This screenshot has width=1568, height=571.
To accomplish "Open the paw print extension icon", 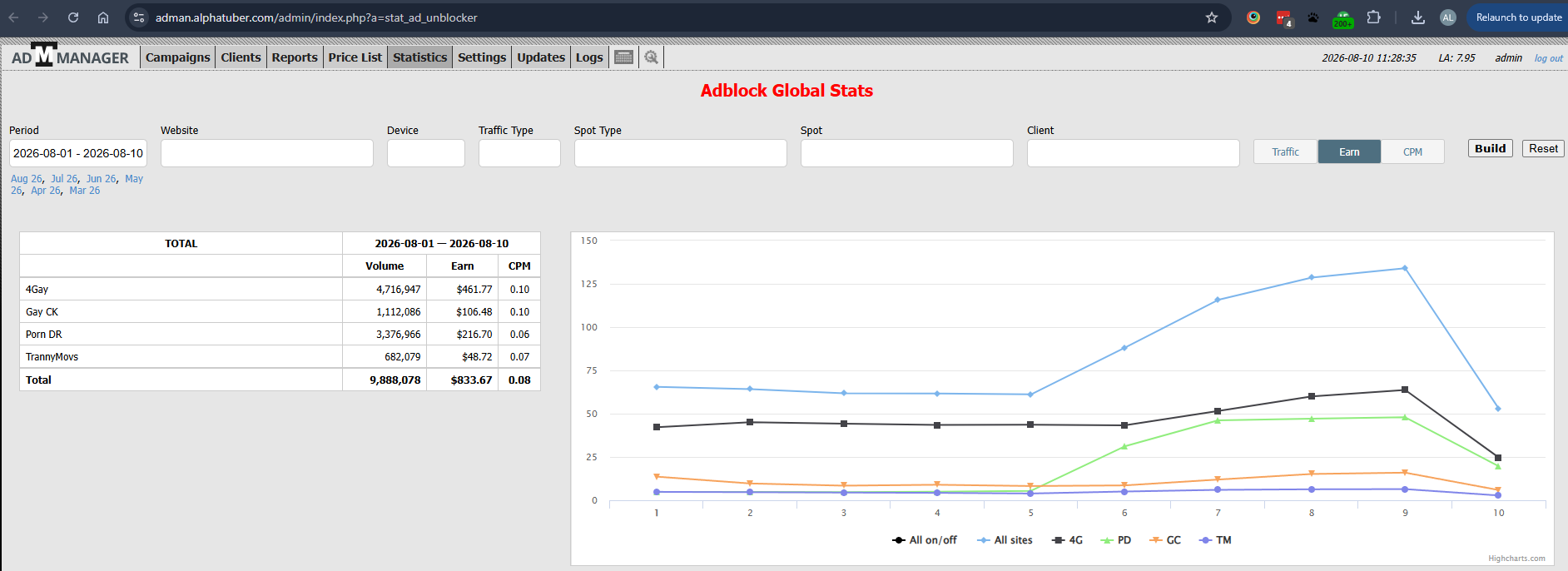I will click(1313, 17).
